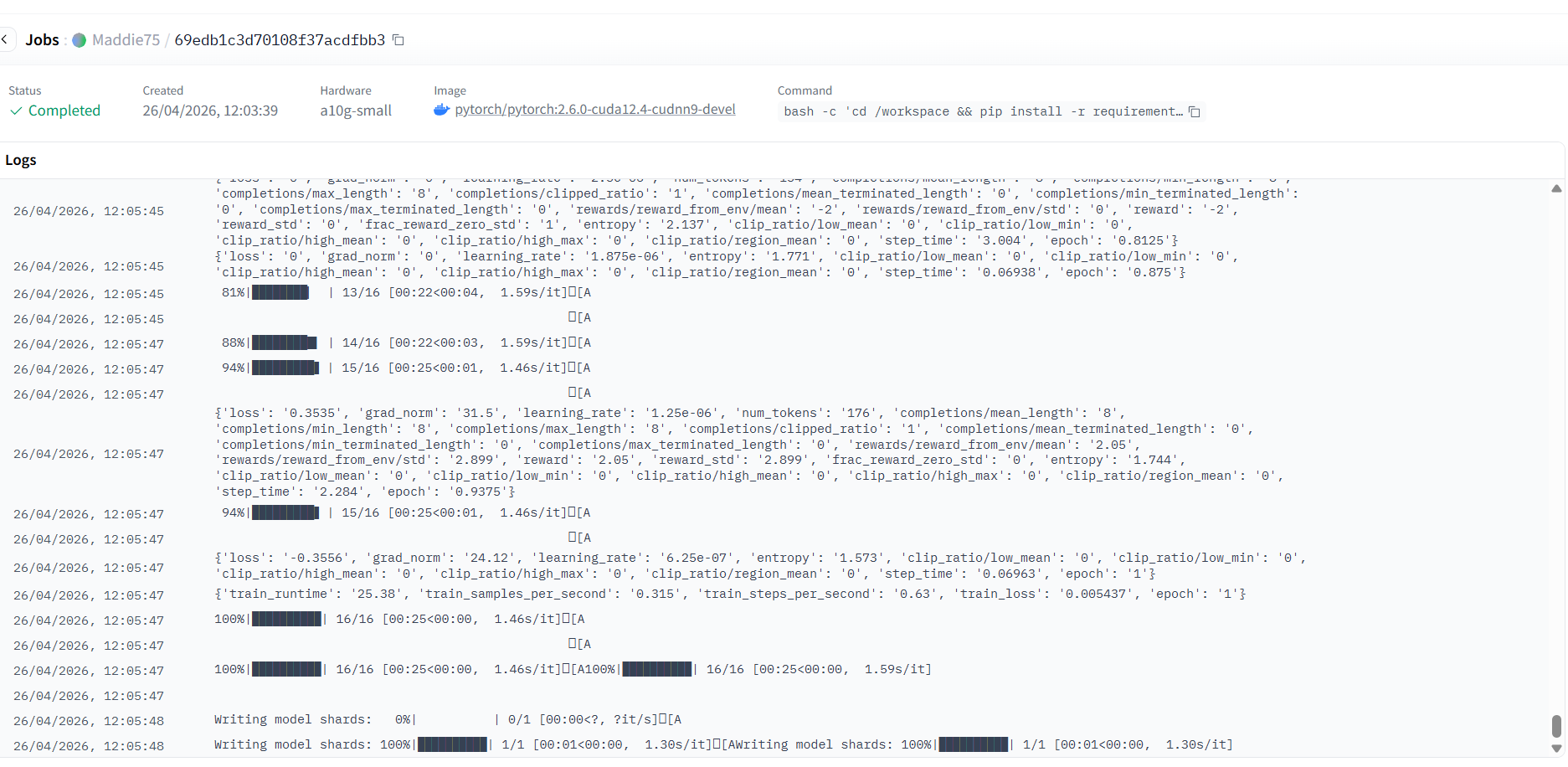Open the Maddie75 user link
This screenshot has height=767, width=1568.
126,40
